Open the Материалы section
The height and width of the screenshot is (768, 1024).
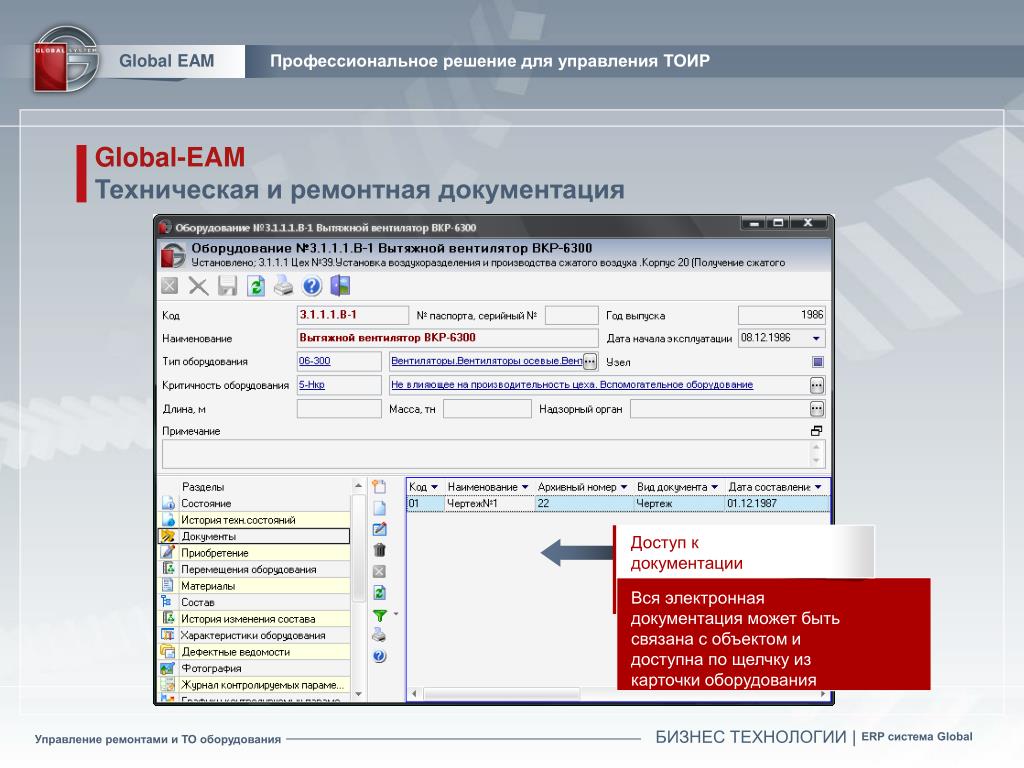(x=255, y=586)
